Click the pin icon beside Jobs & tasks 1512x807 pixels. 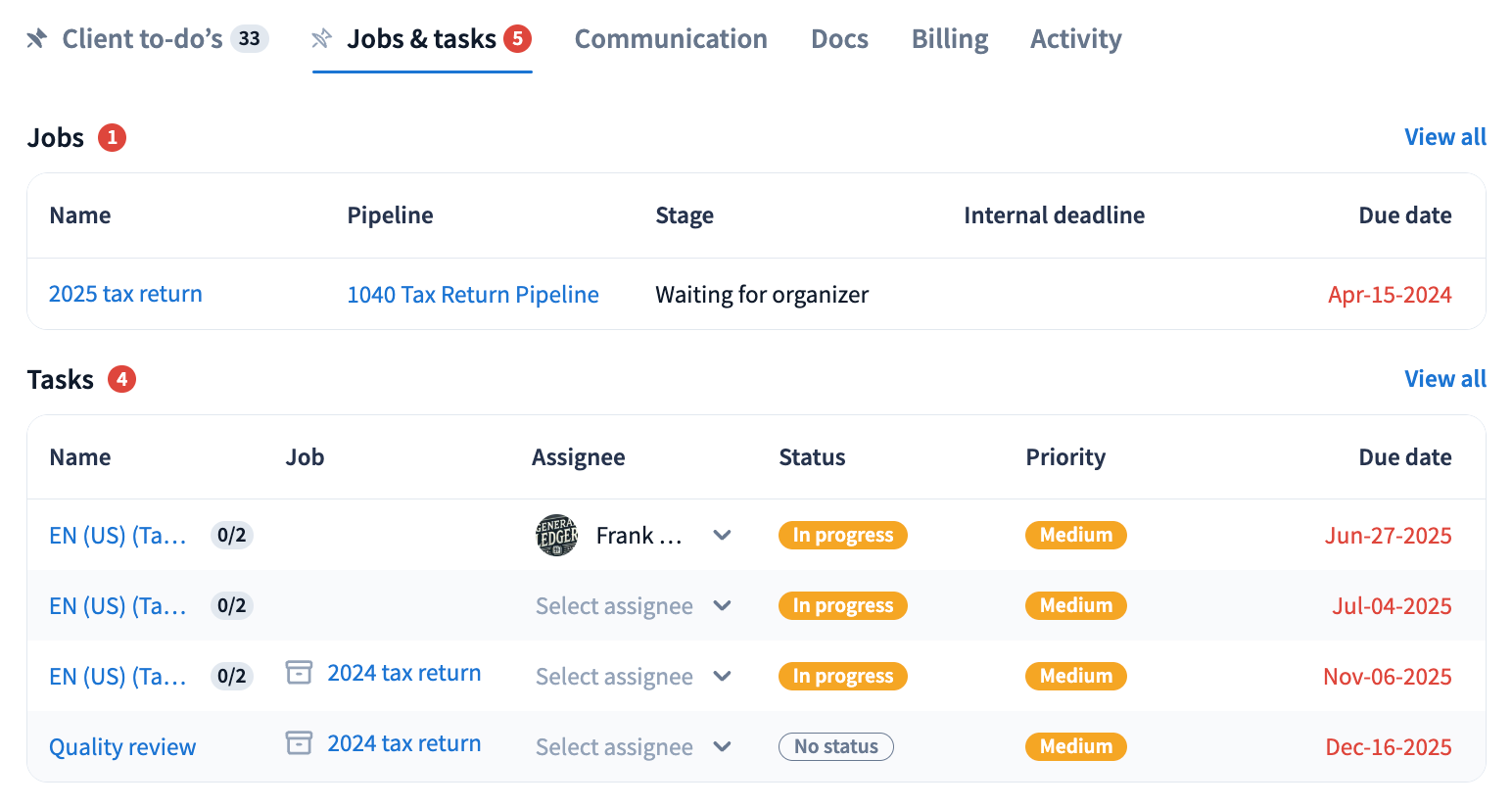(x=321, y=39)
